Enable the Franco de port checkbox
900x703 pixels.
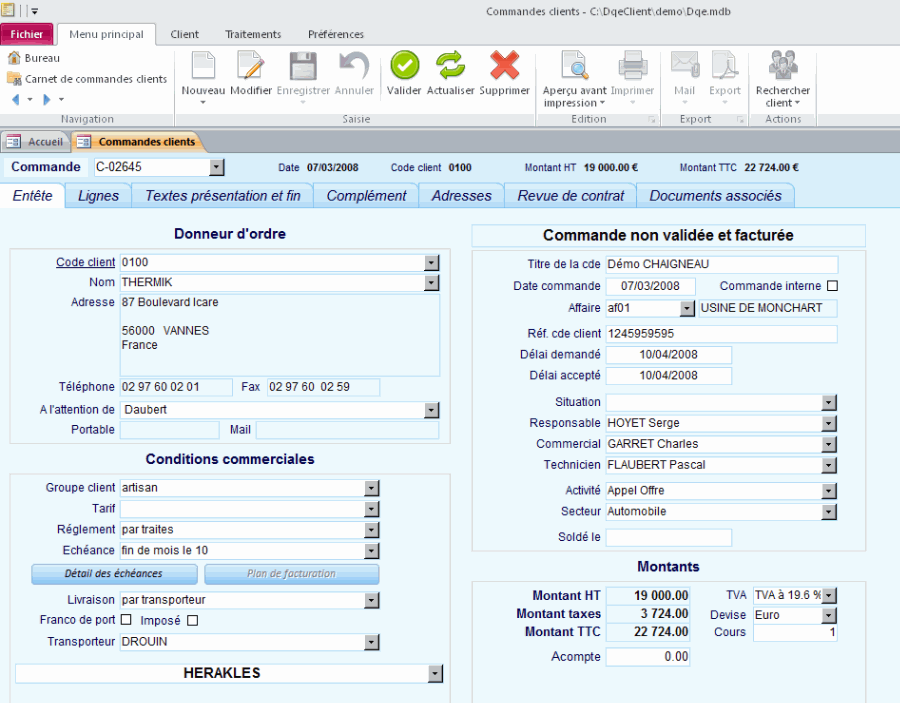pos(126,620)
